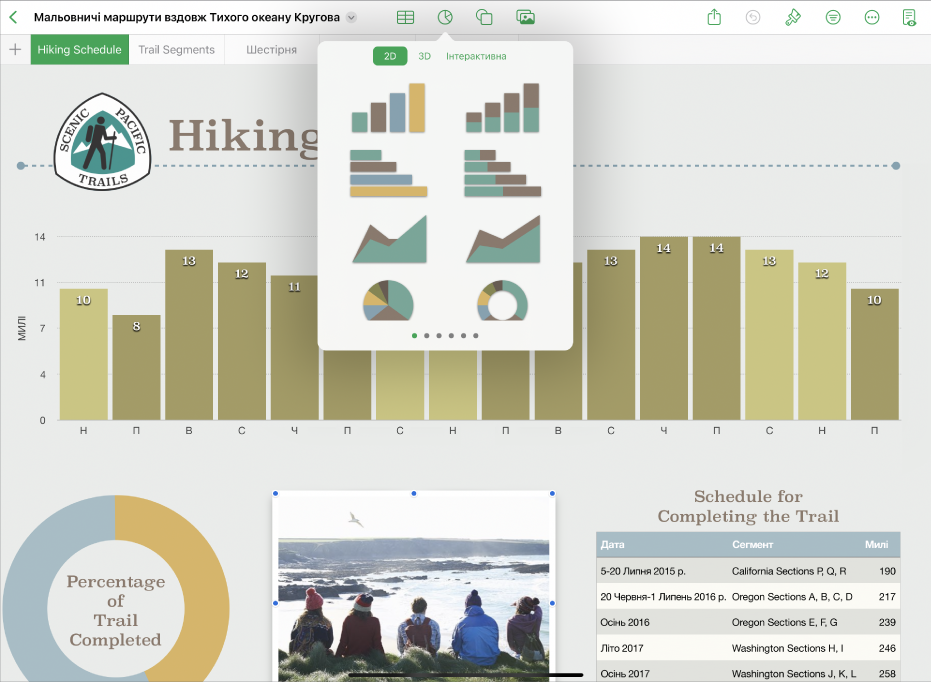This screenshot has width=931, height=684.
Task: Tap the top-left photo selection handle
Action: pyautogui.click(x=276, y=493)
